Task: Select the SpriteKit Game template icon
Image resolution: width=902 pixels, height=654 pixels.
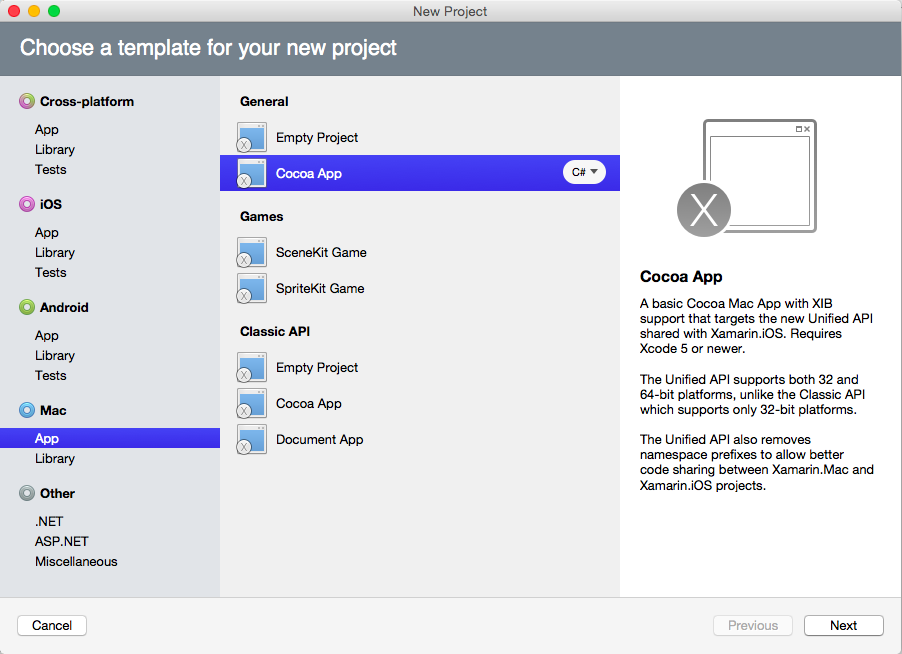Action: click(251, 288)
